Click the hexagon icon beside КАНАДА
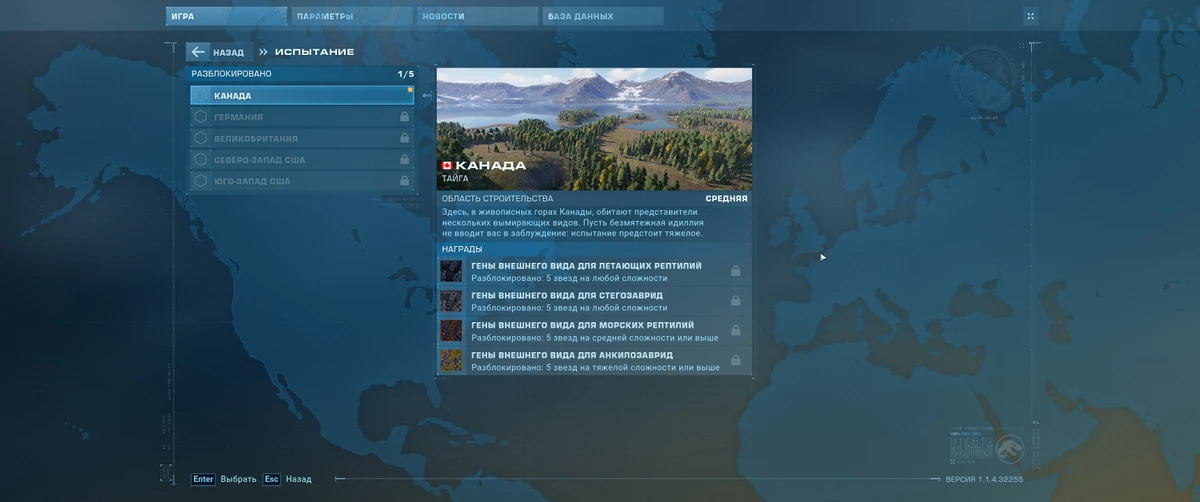 (x=201, y=96)
